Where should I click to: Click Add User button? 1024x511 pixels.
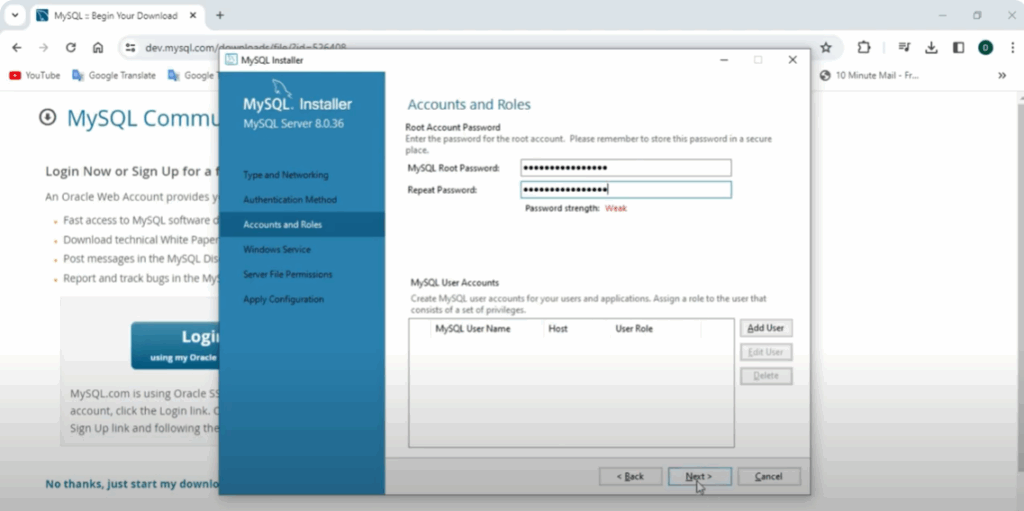click(x=766, y=328)
